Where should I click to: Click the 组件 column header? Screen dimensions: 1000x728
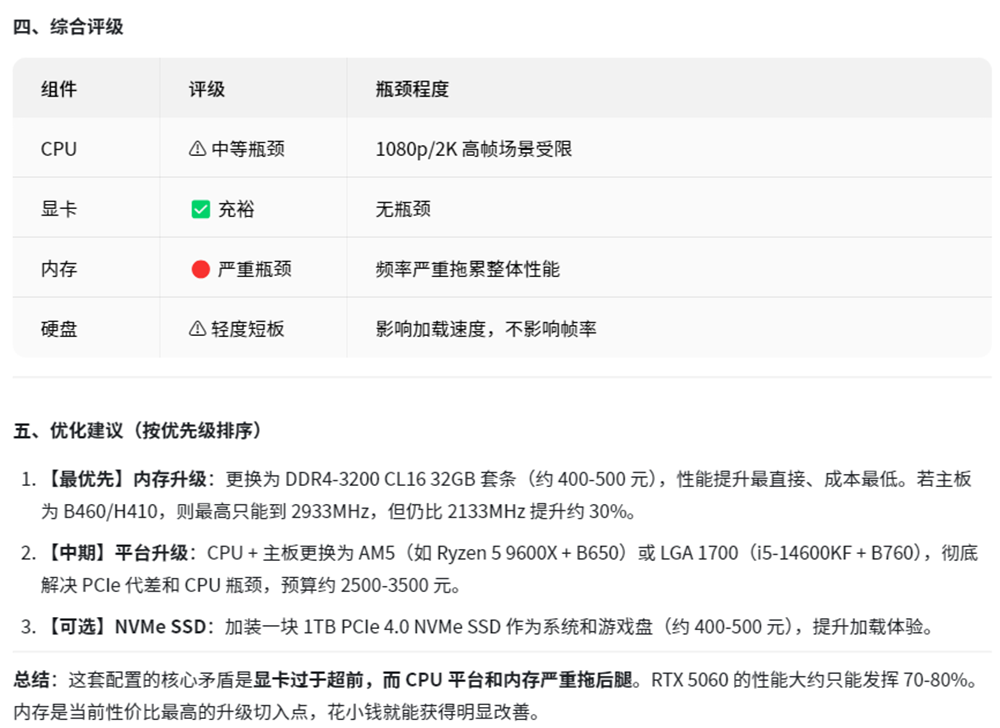pyautogui.click(x=59, y=89)
